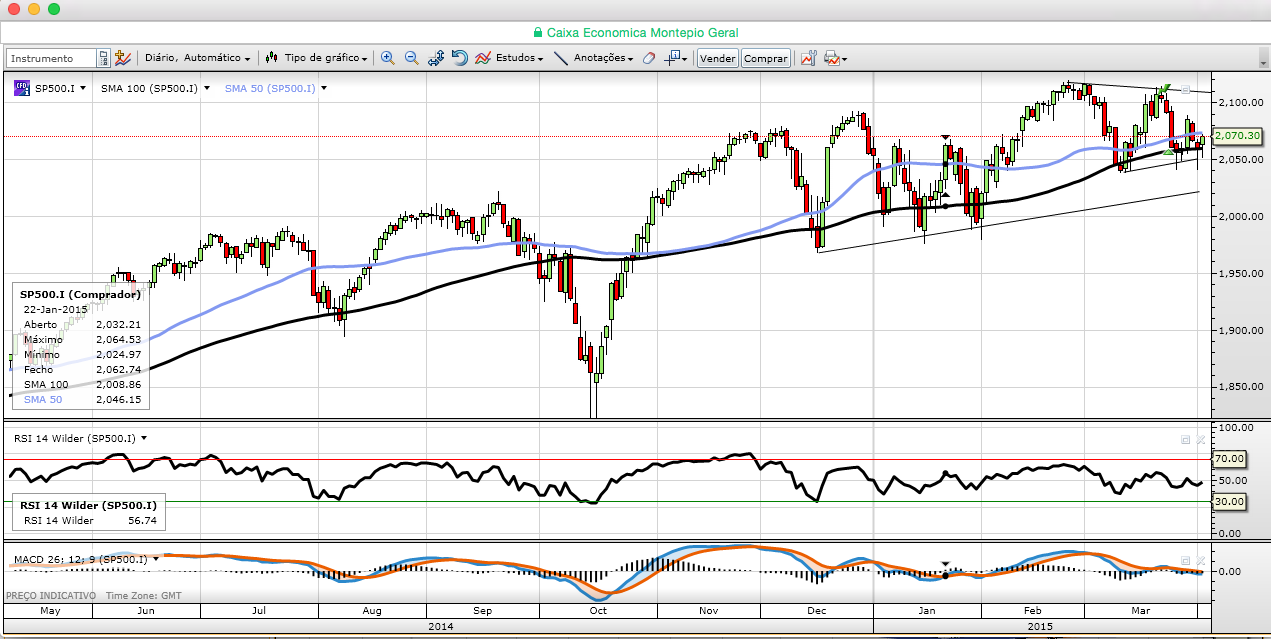Viewport: 1271px width, 639px height.
Task: Close the MACD indicator panel
Action: coord(1200,560)
